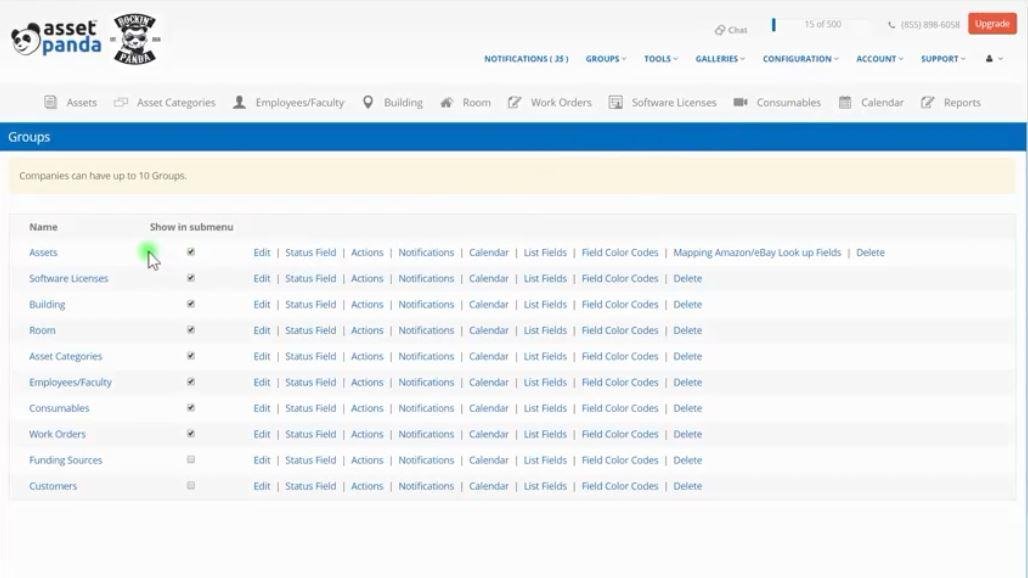
Task: Expand the Groups dropdown menu
Action: [x=605, y=59]
